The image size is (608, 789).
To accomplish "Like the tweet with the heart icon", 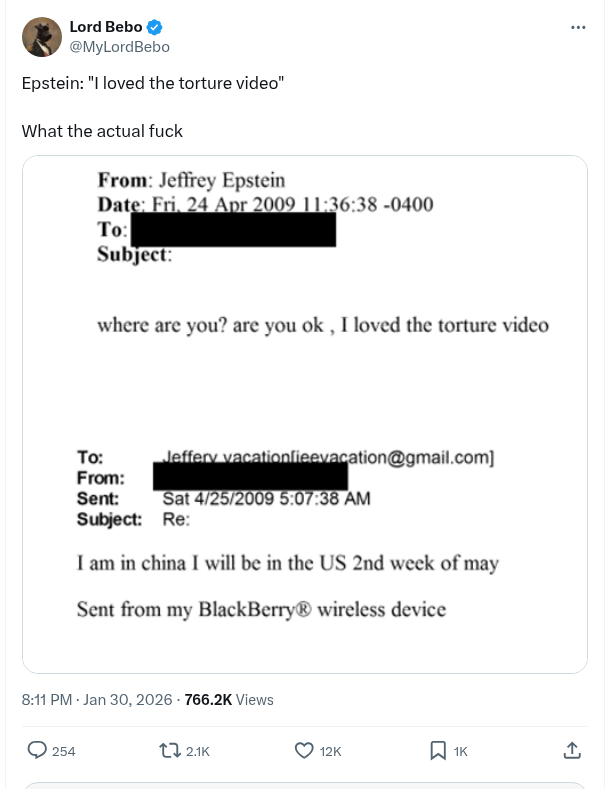I will coord(304,750).
